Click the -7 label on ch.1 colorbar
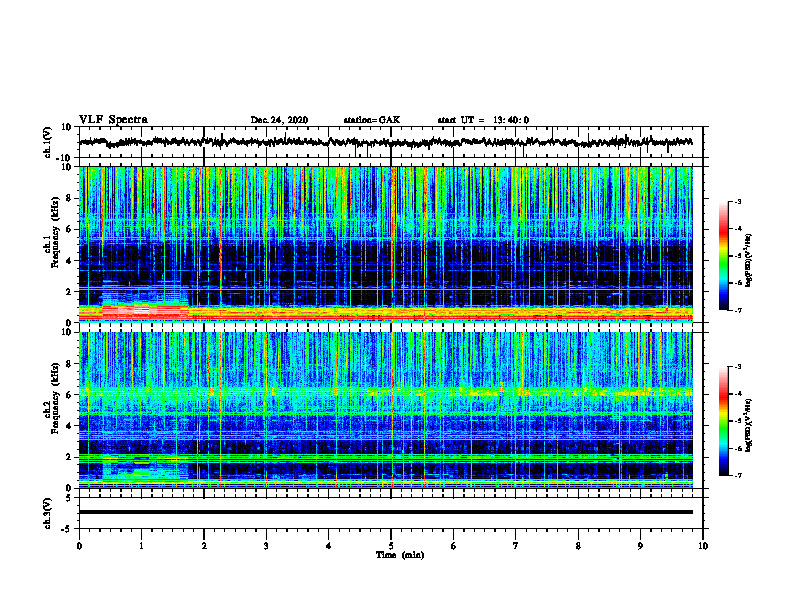The width and height of the screenshot is (792, 612). click(737, 310)
